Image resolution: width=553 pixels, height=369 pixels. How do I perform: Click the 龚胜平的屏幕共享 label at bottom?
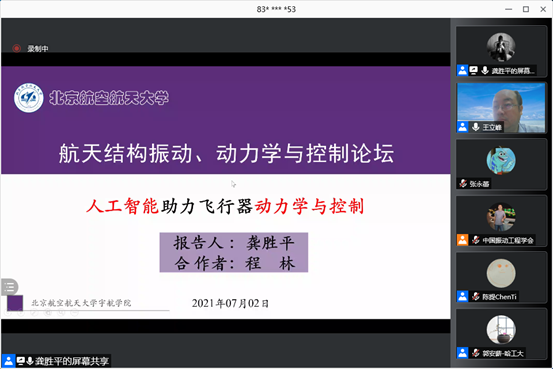[x=72, y=361]
